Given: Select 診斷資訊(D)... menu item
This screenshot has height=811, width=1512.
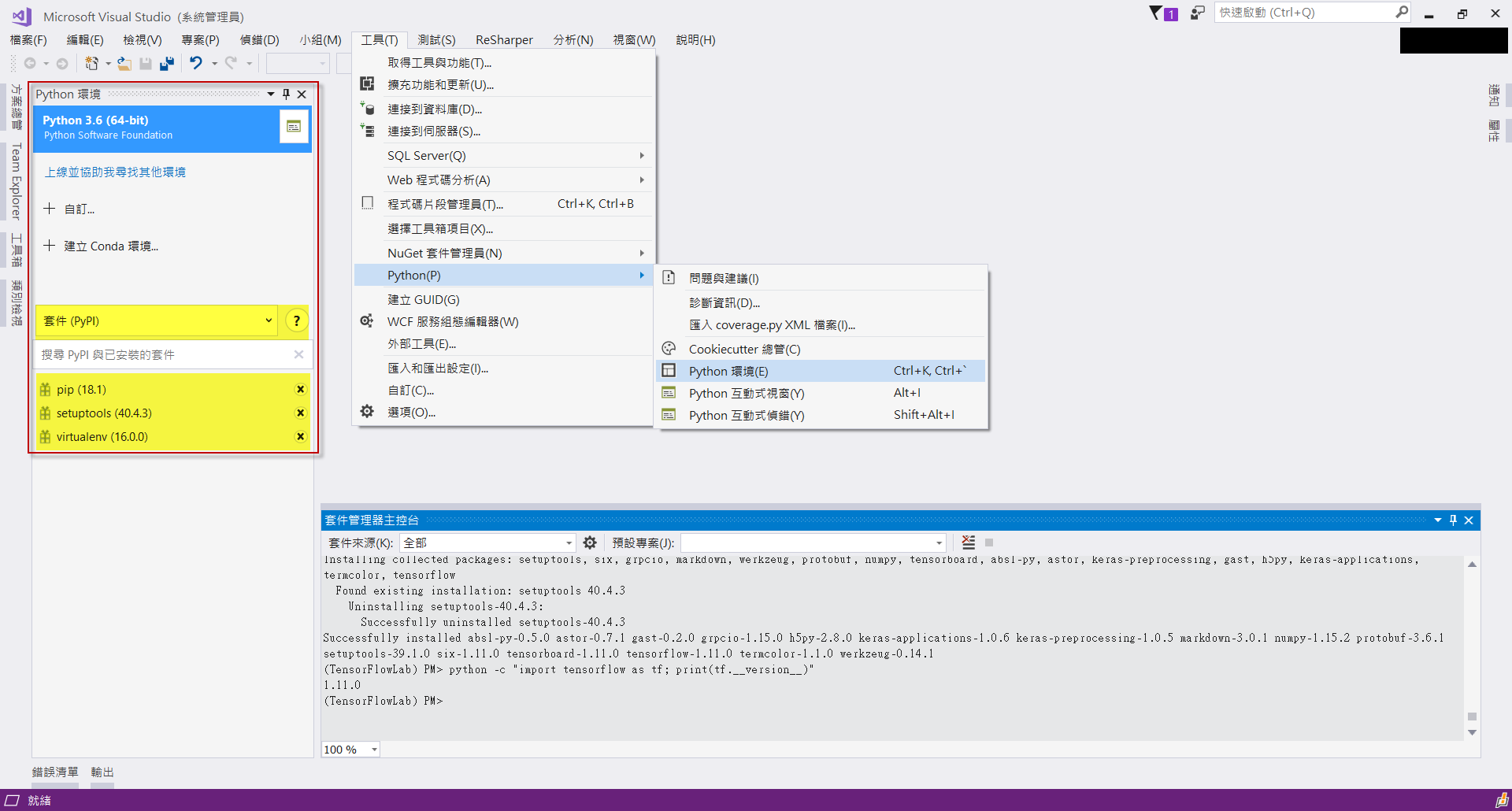Looking at the screenshot, I should coord(821,302).
